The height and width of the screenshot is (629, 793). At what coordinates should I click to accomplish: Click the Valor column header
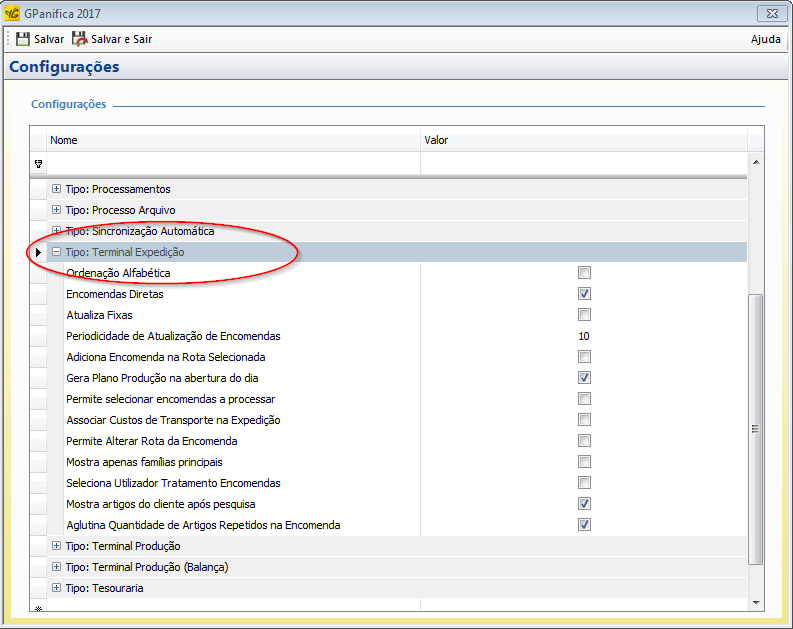click(580, 140)
